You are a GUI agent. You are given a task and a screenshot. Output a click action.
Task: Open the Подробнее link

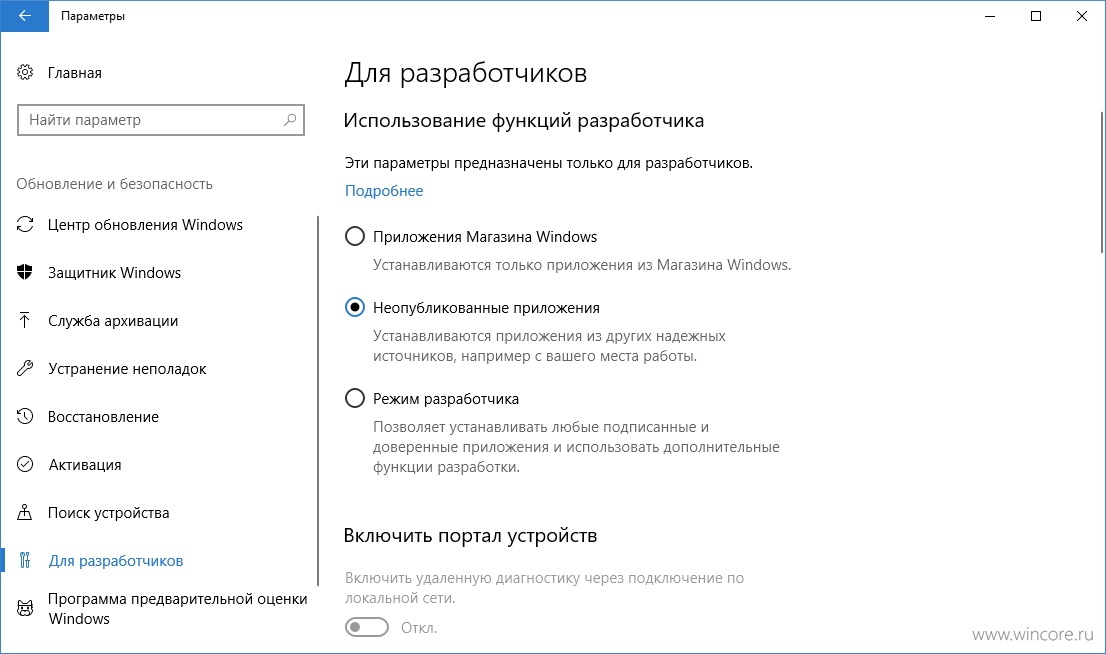pos(384,191)
